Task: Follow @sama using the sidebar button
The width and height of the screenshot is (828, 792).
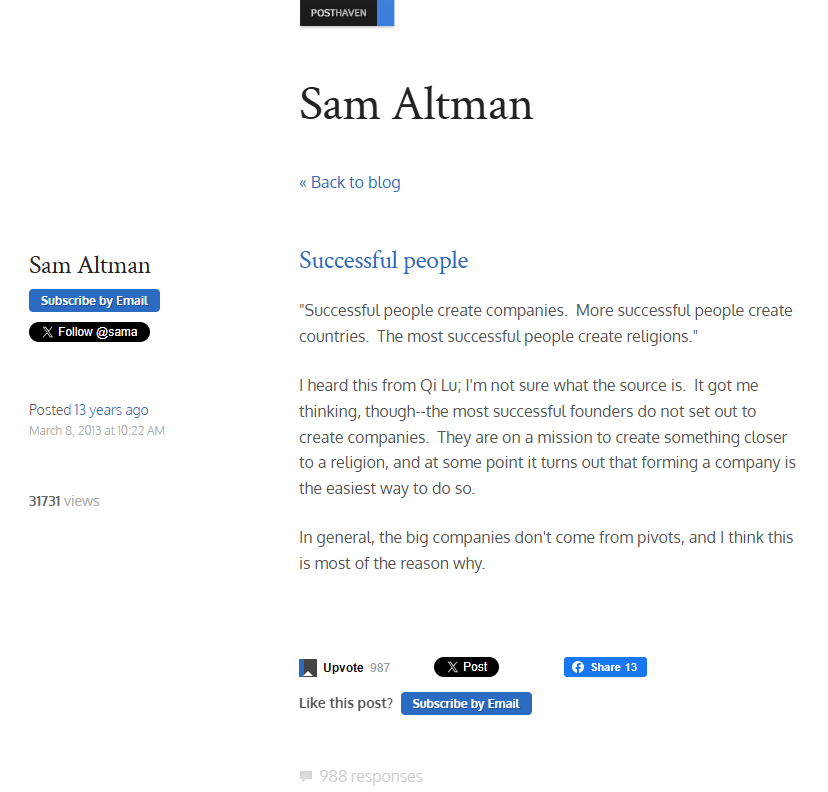Action: pyautogui.click(x=89, y=331)
